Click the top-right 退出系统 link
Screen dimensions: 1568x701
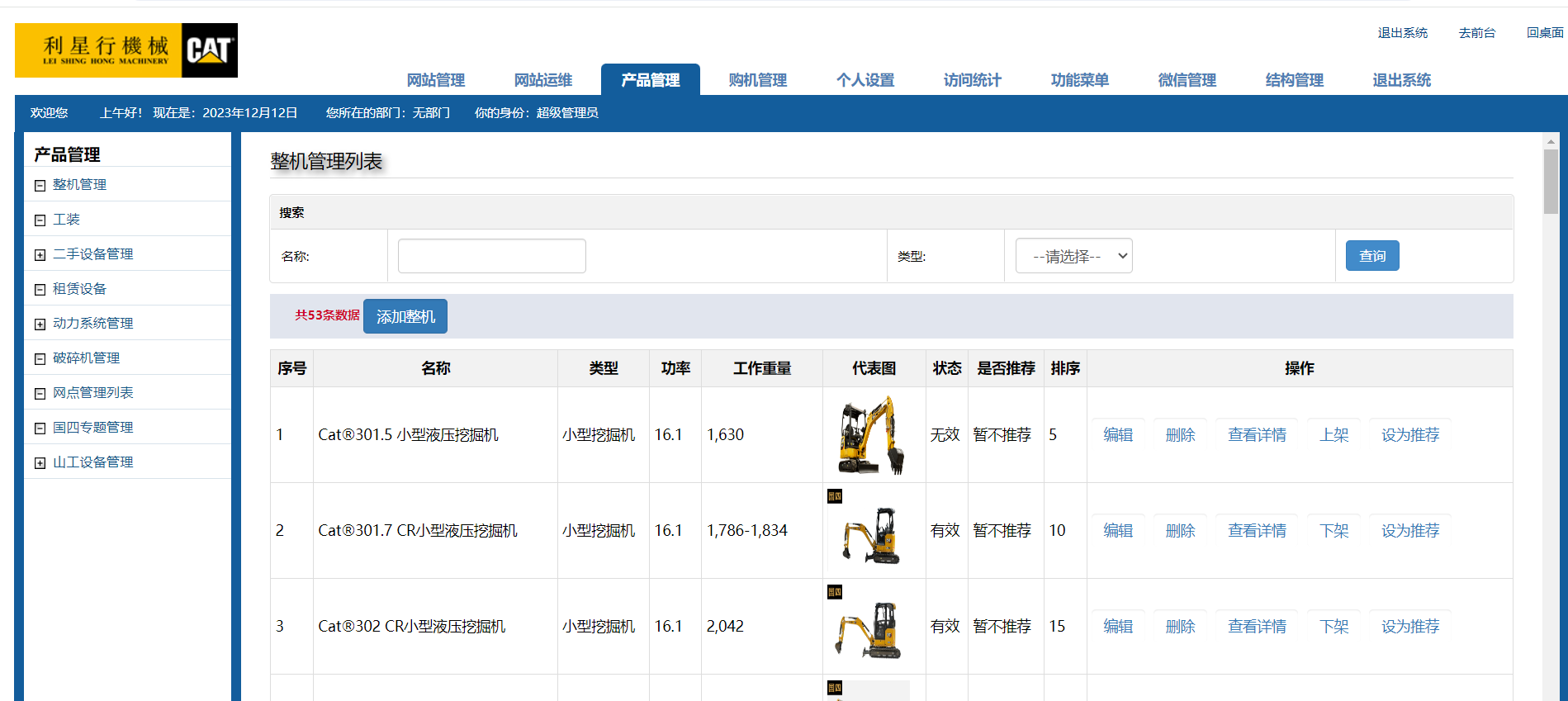click(1403, 33)
